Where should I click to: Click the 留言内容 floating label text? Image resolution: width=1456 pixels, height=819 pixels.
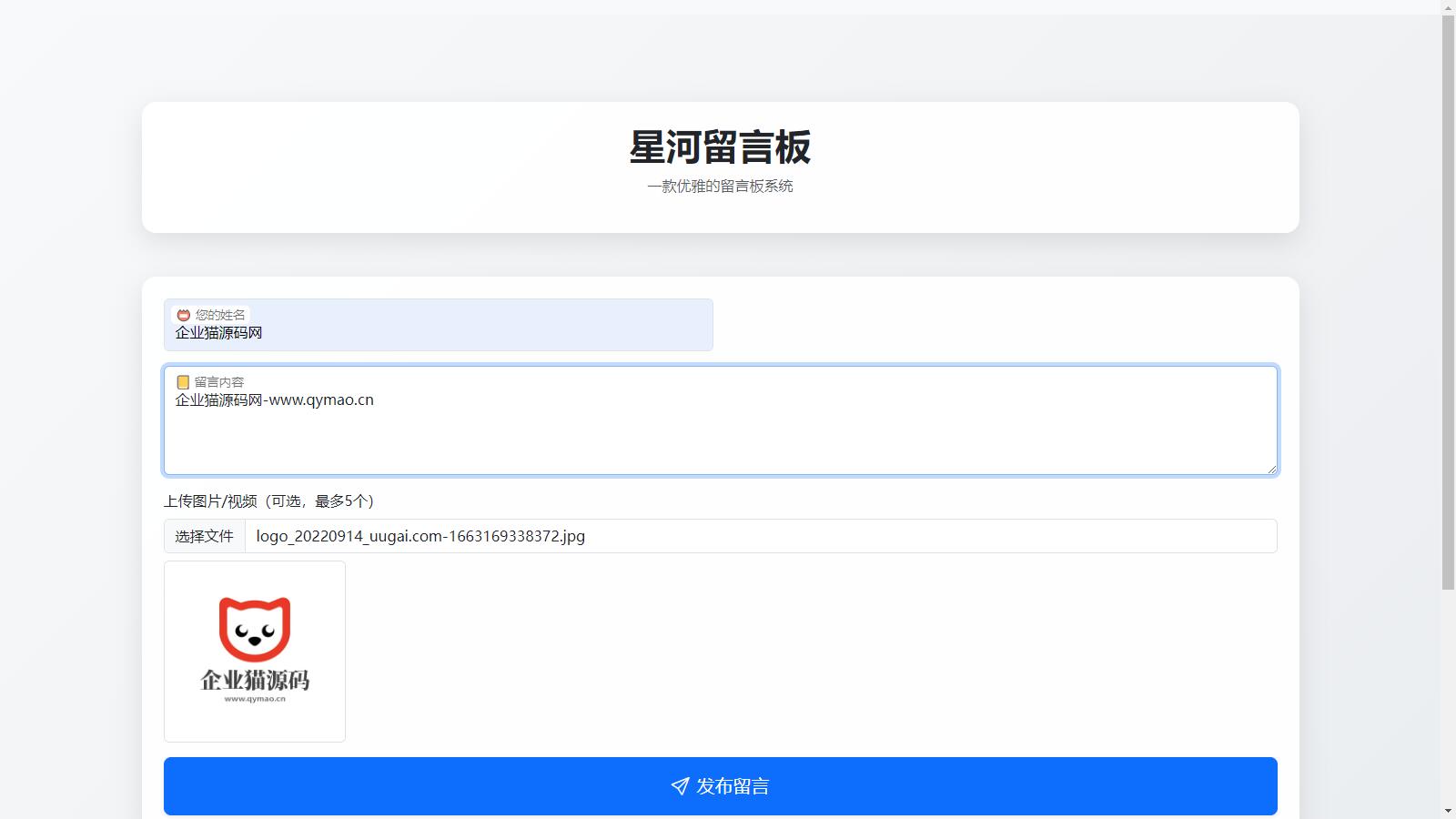pos(219,382)
